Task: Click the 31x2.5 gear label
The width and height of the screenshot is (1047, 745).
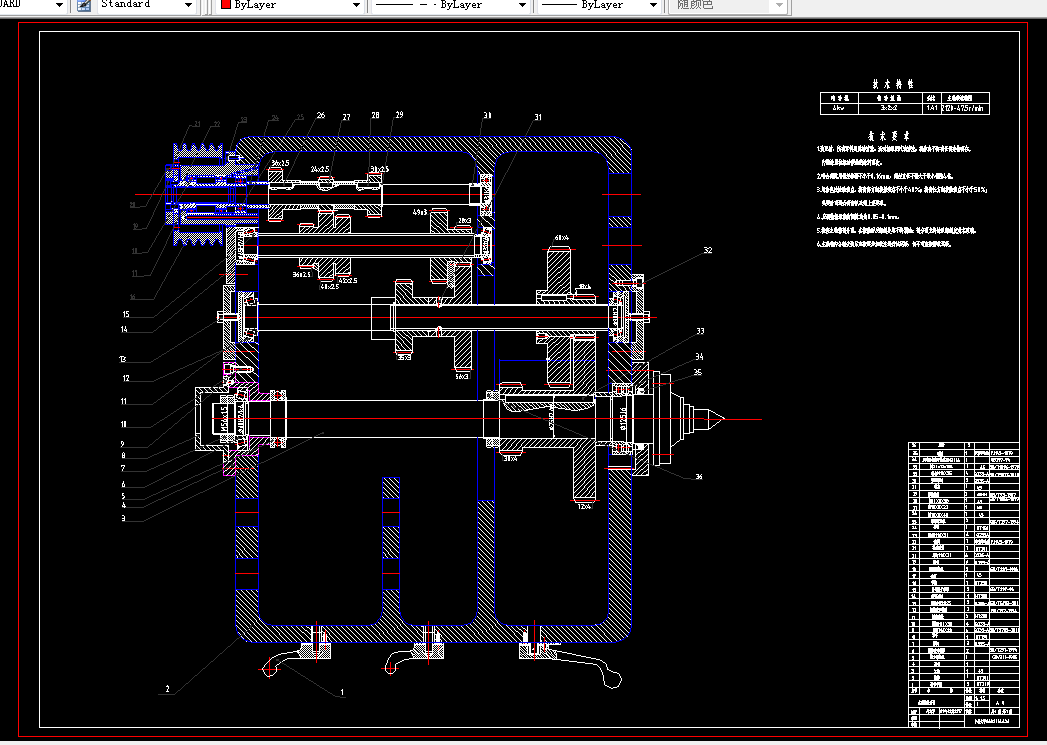Action: 379,170
